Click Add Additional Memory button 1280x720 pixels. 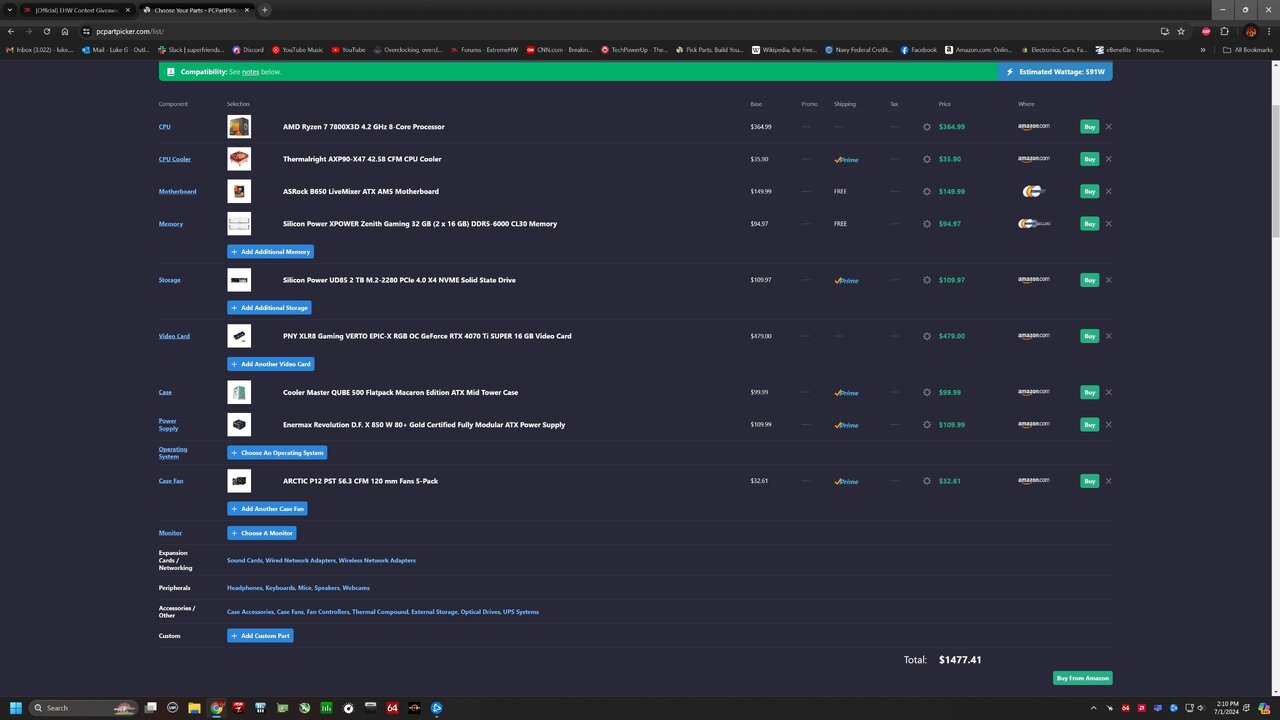point(271,252)
